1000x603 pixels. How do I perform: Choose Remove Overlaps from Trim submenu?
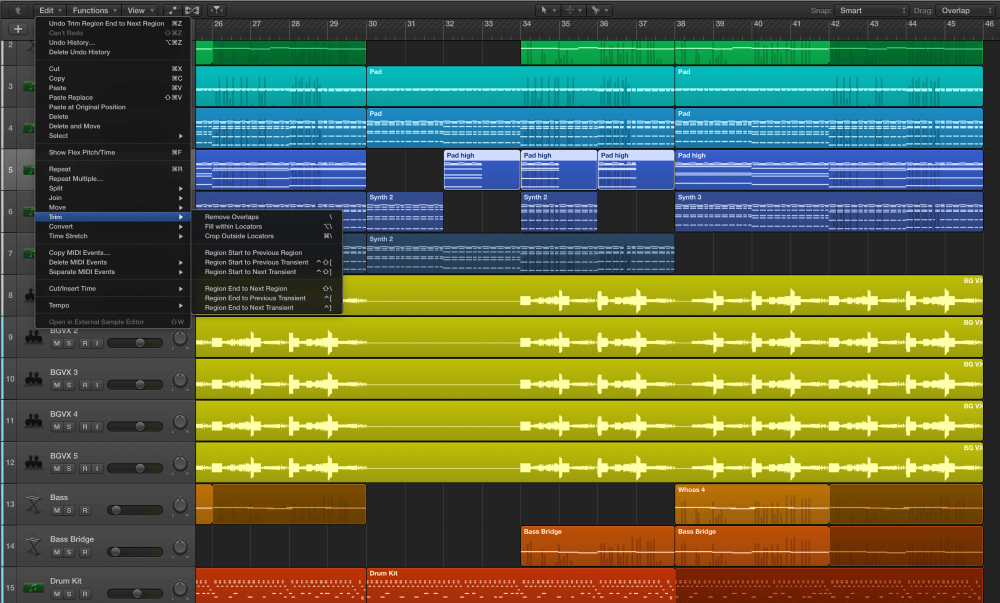tap(232, 216)
